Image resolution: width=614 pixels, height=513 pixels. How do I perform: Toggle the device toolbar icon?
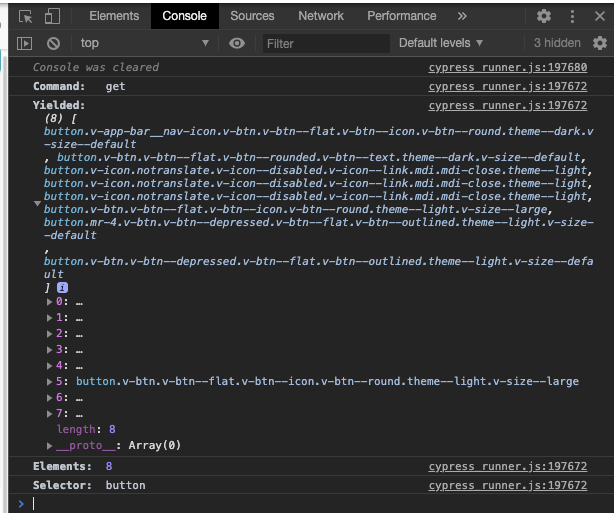[52, 16]
